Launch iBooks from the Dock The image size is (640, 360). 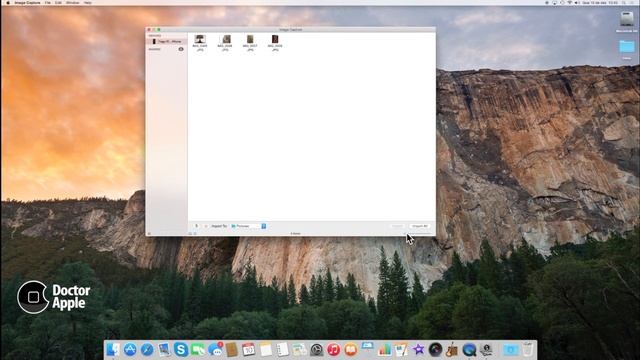(351, 349)
